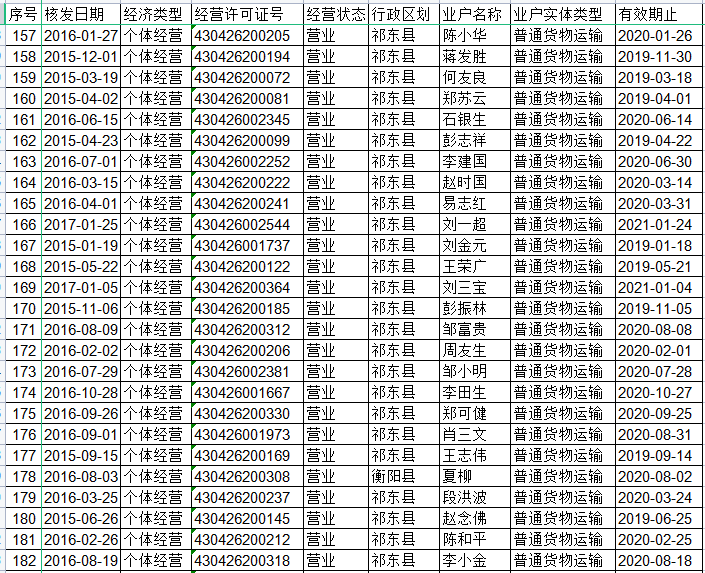Select expiry date 2019-06-25 cell
Image resolution: width=705 pixels, height=573 pixels.
click(654, 519)
